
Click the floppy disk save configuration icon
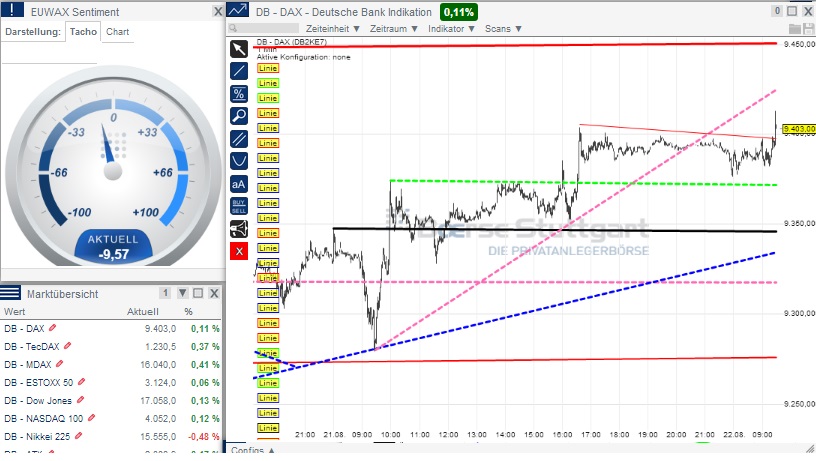click(x=808, y=29)
